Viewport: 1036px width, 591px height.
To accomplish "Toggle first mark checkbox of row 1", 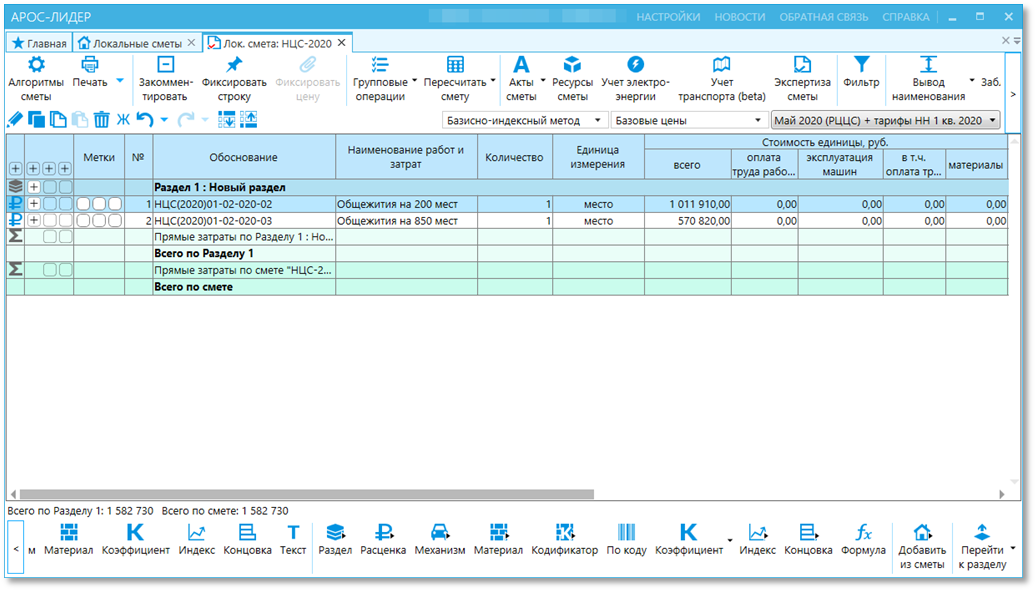I will click(x=83, y=204).
